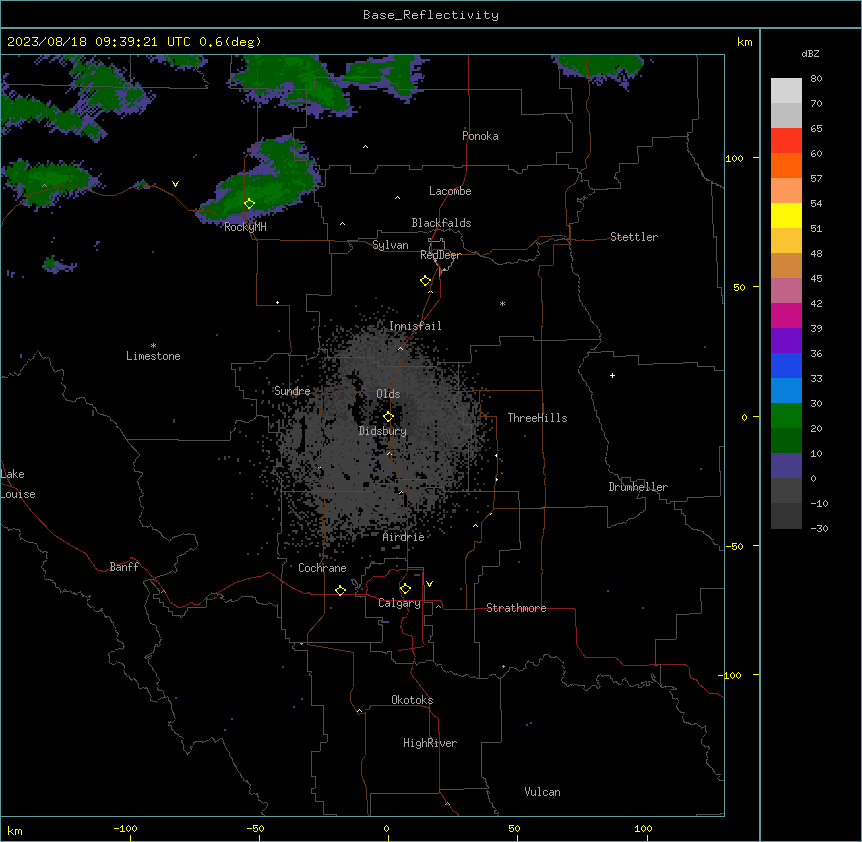Select the yellow 51 dBZ color swatch
Image resolution: width=862 pixels, height=842 pixels.
click(x=786, y=215)
